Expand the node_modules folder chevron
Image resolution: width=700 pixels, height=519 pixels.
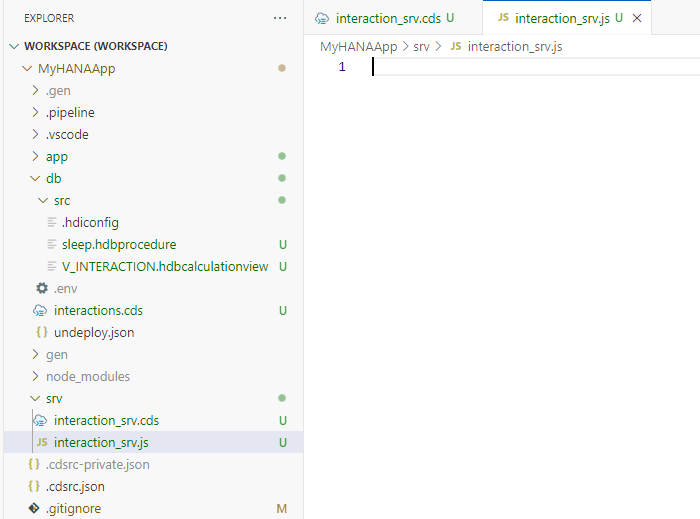(x=35, y=376)
